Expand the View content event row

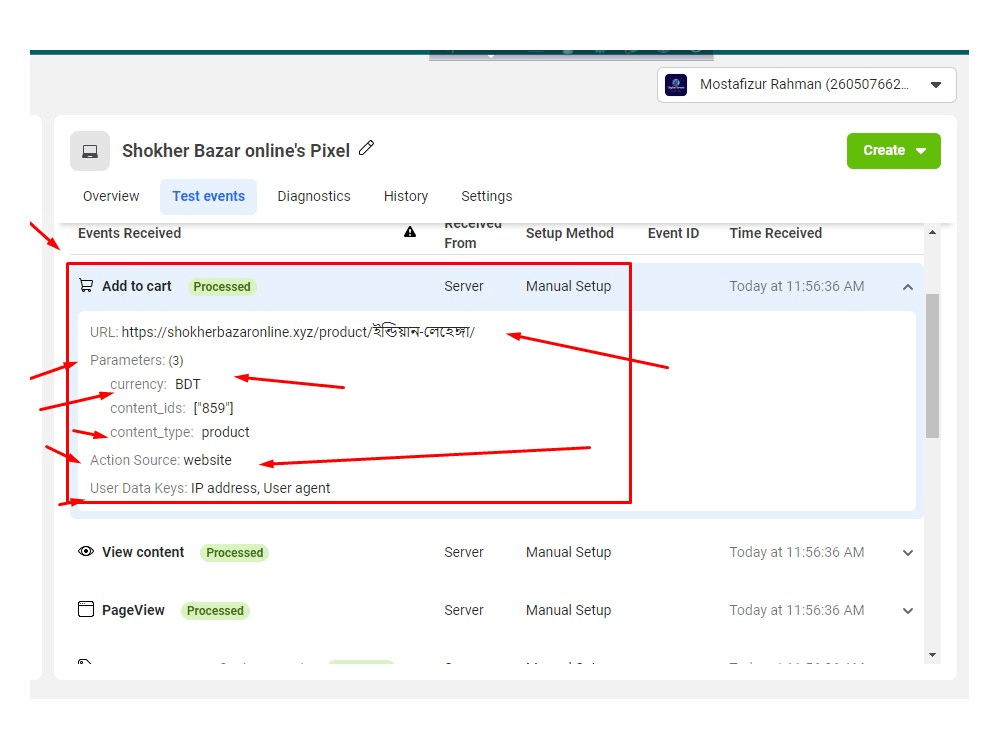pyautogui.click(x=908, y=552)
